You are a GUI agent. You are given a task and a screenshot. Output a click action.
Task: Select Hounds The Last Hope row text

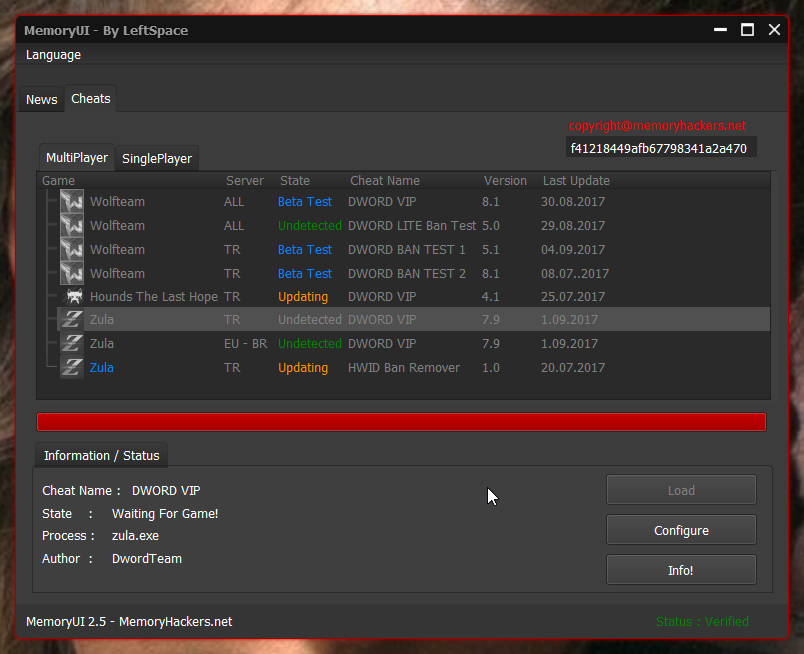[154, 296]
